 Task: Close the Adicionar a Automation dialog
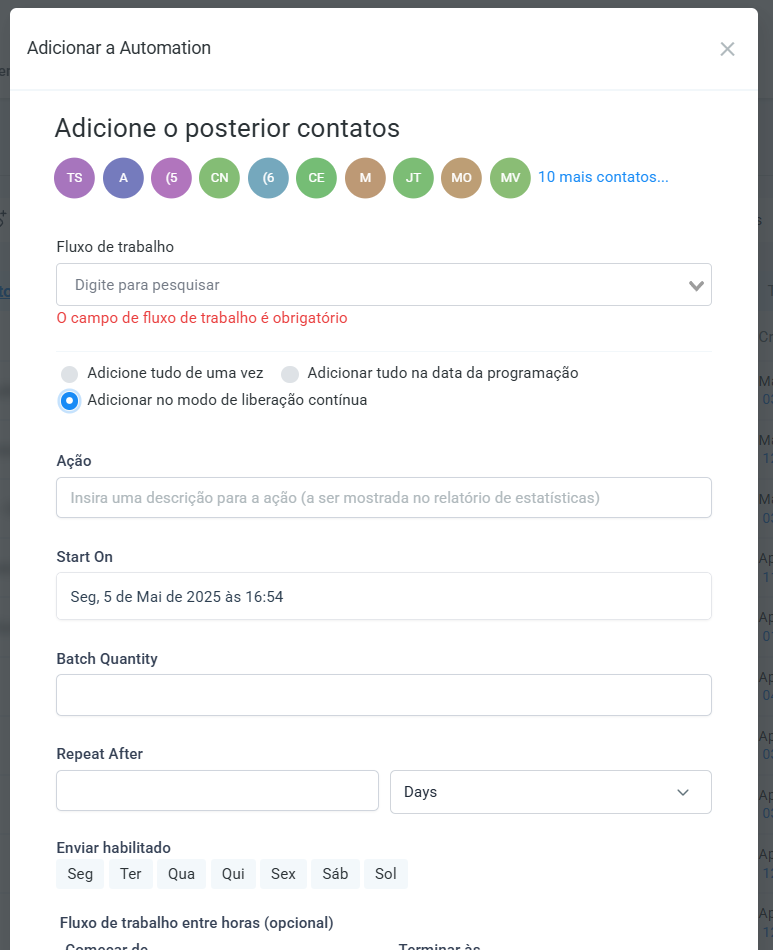[727, 49]
